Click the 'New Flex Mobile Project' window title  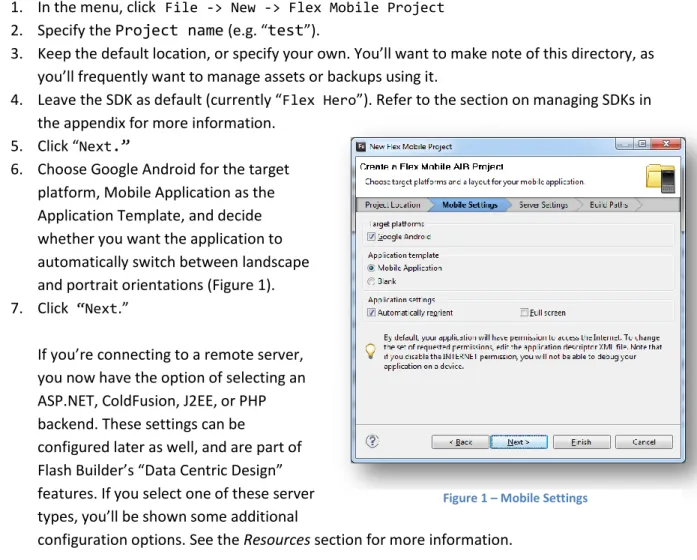(x=410, y=146)
